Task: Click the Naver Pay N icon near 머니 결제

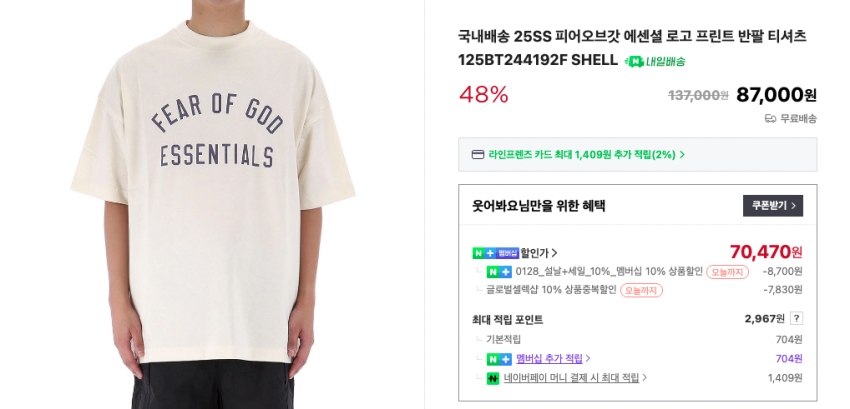Action: click(493, 378)
